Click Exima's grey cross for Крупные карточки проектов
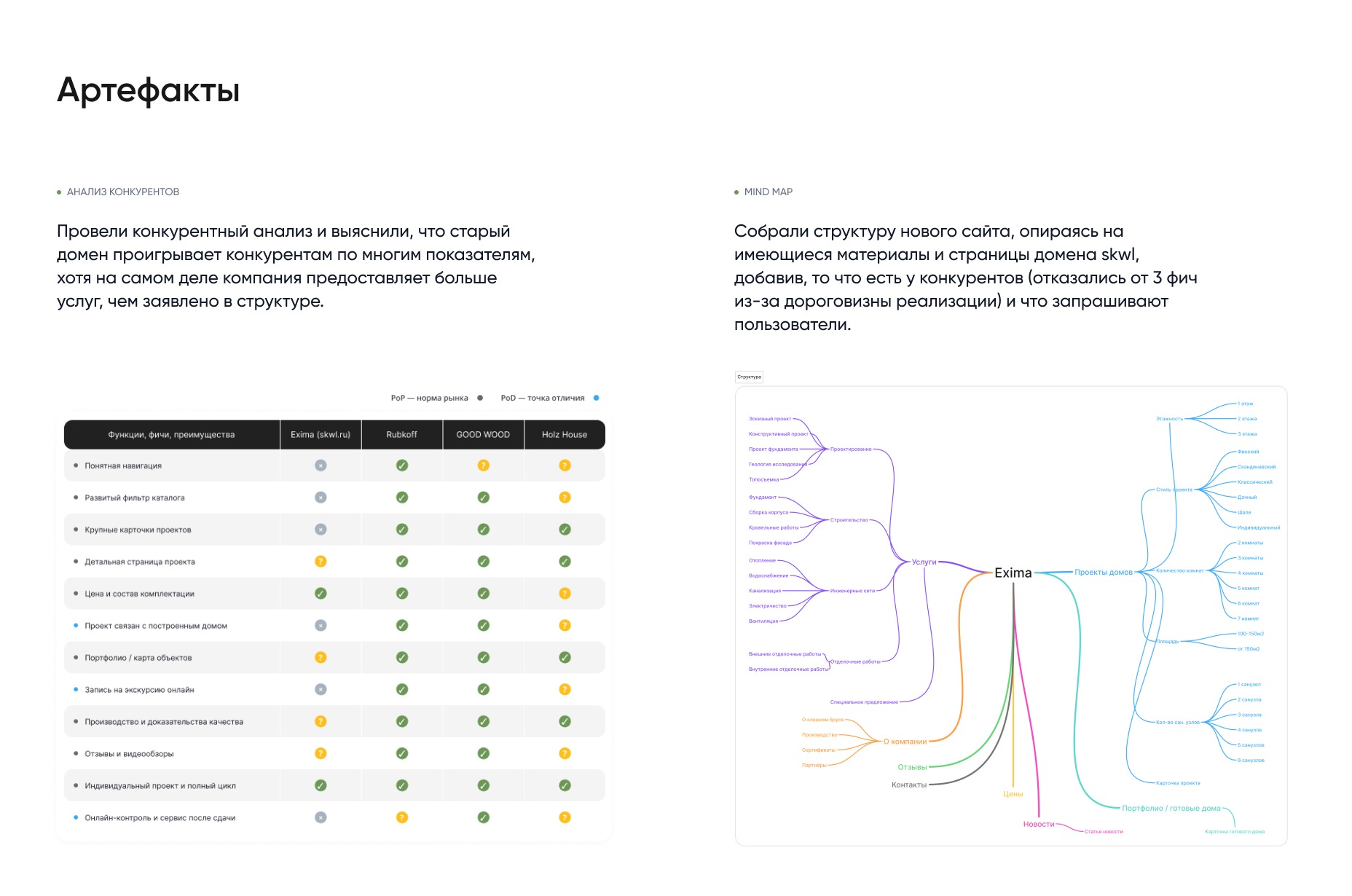This screenshot has height=896, width=1352. (321, 530)
